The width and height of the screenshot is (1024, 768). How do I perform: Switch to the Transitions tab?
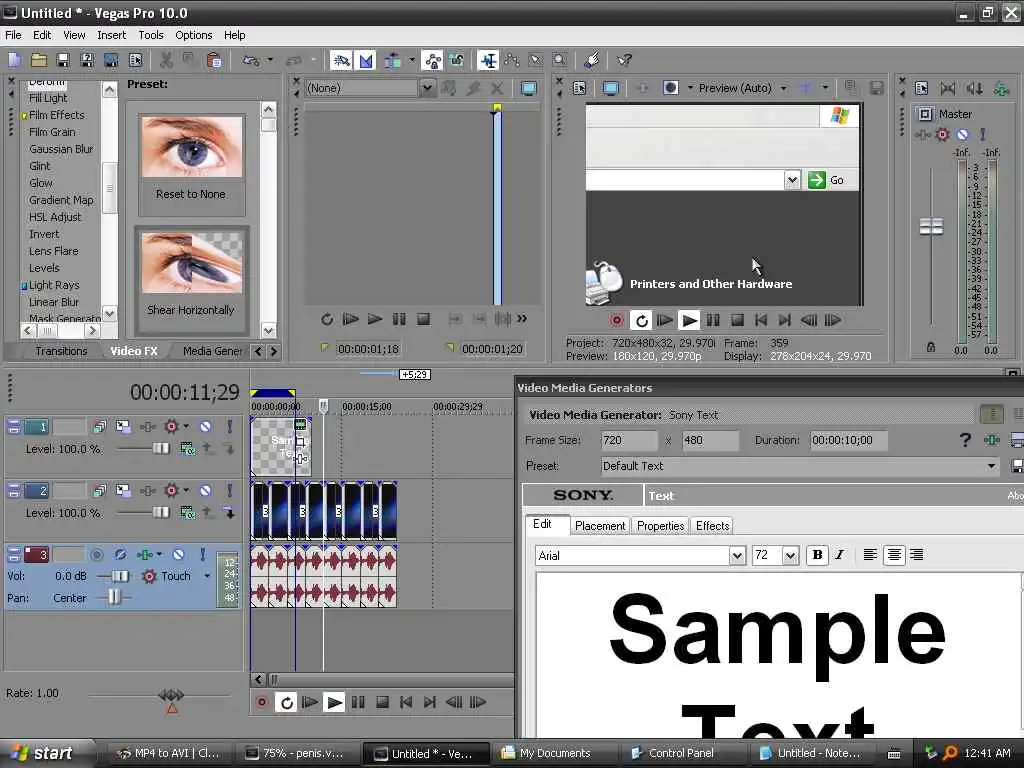click(61, 351)
